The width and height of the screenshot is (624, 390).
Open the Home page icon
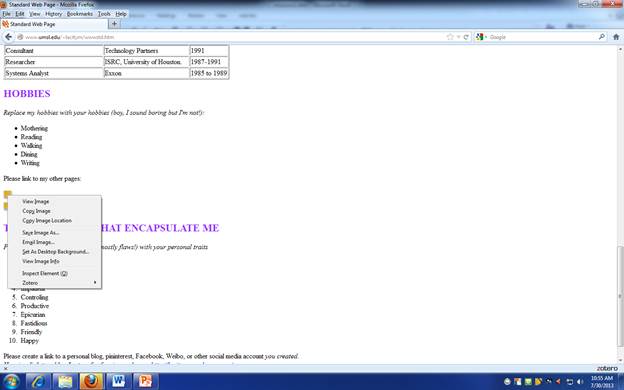(x=616, y=37)
